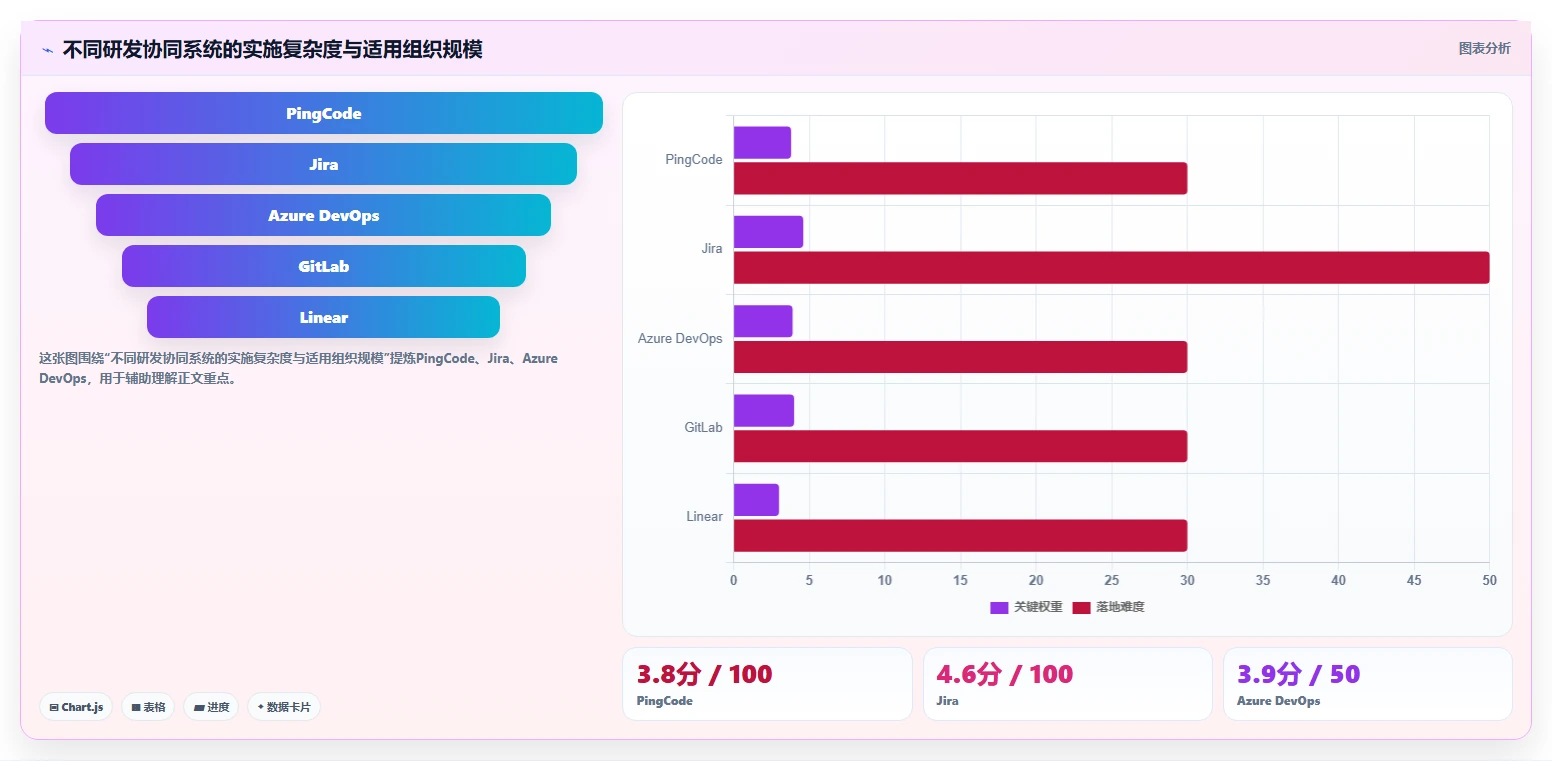Click the title 不同研发协同系统的实施复杂度与适用组织规模
This screenshot has height=761, width=1552.
click(273, 49)
